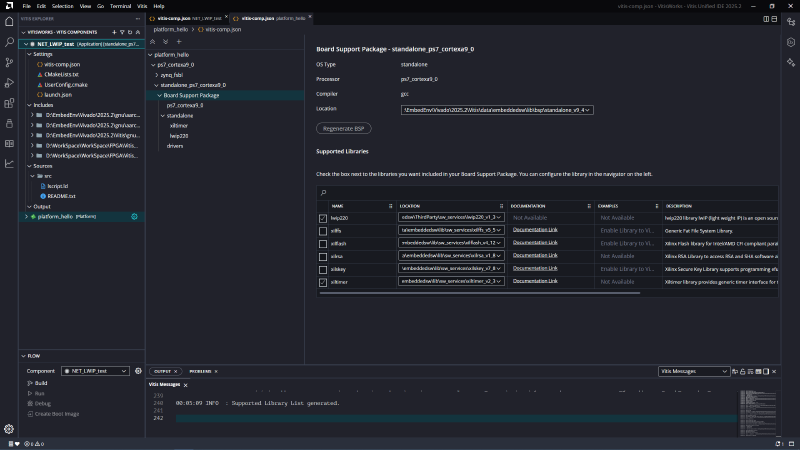Open the Welcome home icon in the activity bar

tap(9, 21)
